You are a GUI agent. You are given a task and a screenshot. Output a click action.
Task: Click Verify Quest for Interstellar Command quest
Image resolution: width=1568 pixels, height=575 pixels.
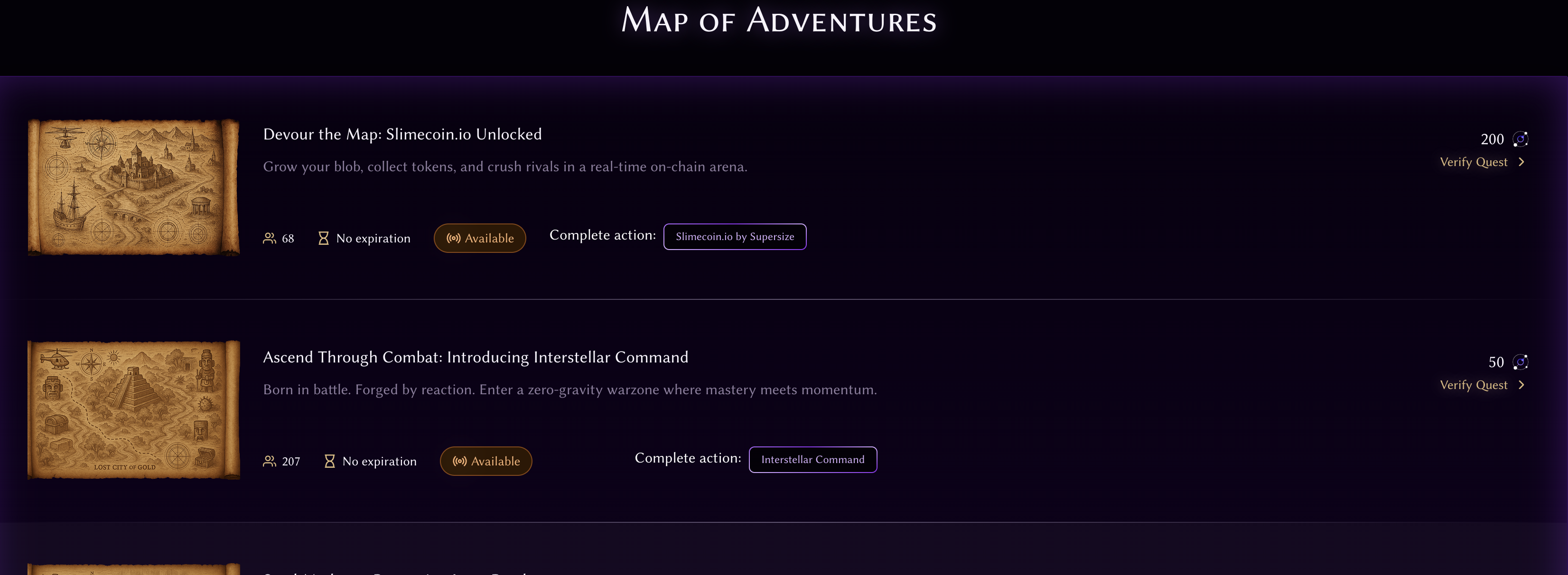pyautogui.click(x=1474, y=385)
